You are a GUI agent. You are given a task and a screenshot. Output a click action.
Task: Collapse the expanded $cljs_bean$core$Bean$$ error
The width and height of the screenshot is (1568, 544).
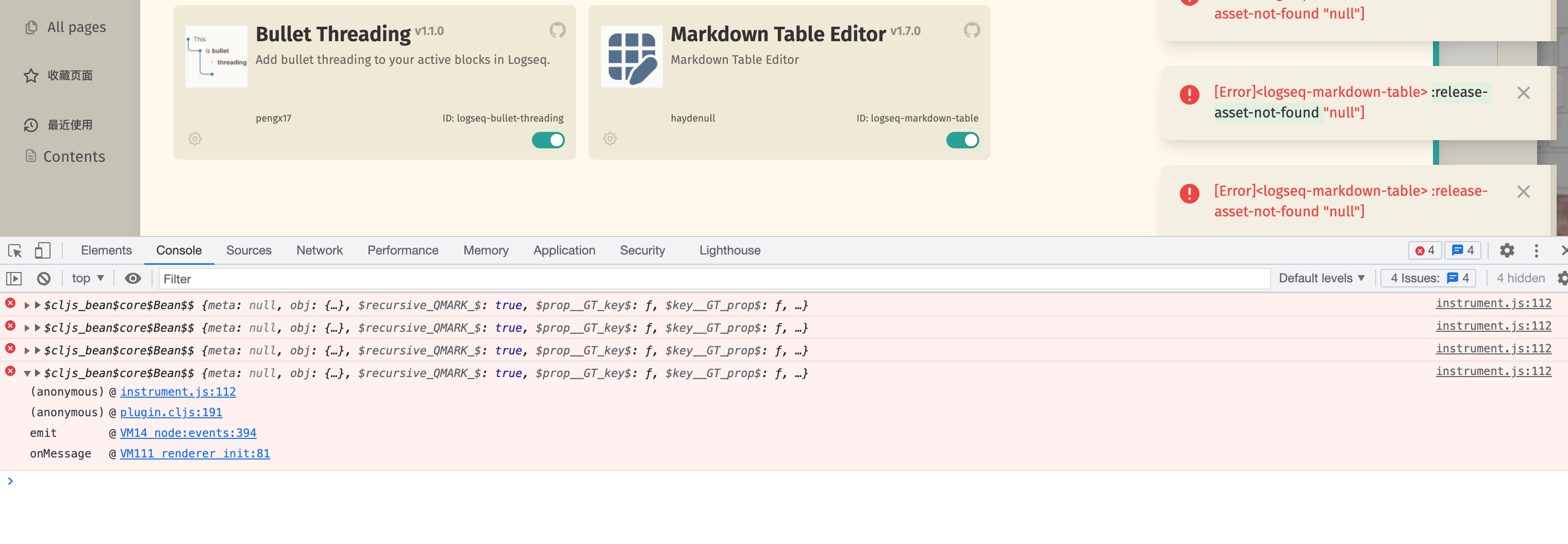coord(26,373)
